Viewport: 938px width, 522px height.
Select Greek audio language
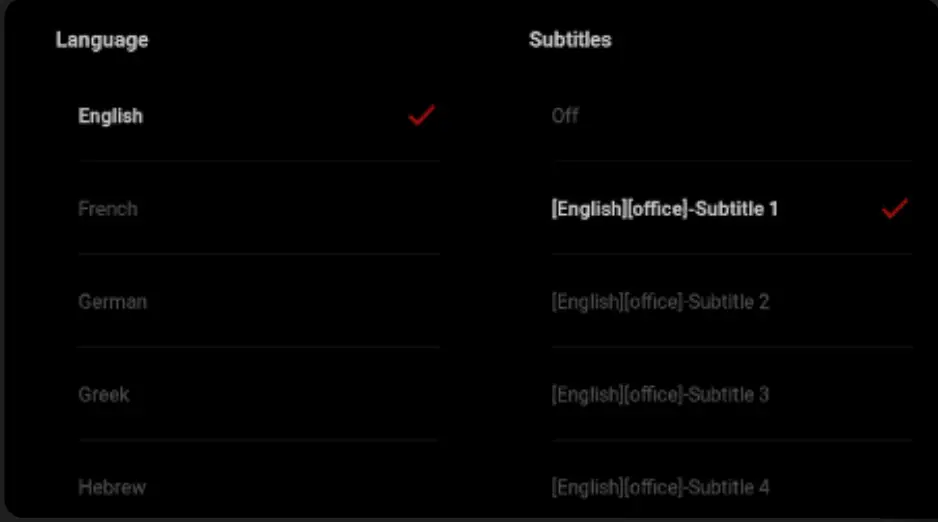tap(104, 395)
